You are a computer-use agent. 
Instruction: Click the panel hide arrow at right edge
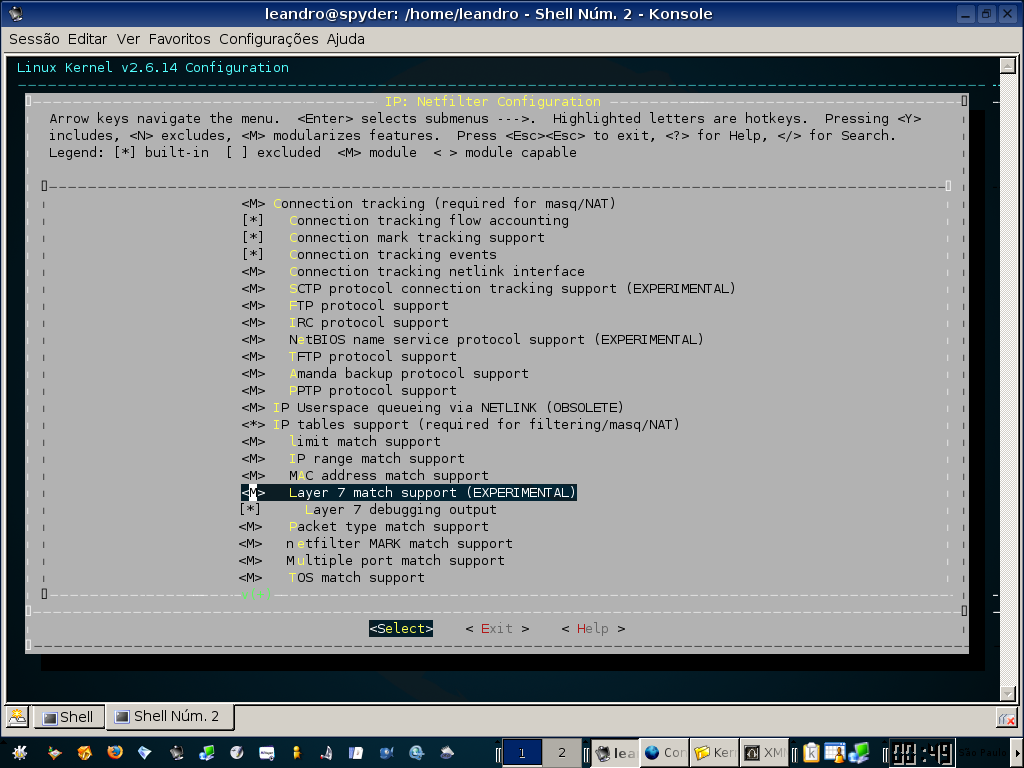pyautogui.click(x=1017, y=753)
